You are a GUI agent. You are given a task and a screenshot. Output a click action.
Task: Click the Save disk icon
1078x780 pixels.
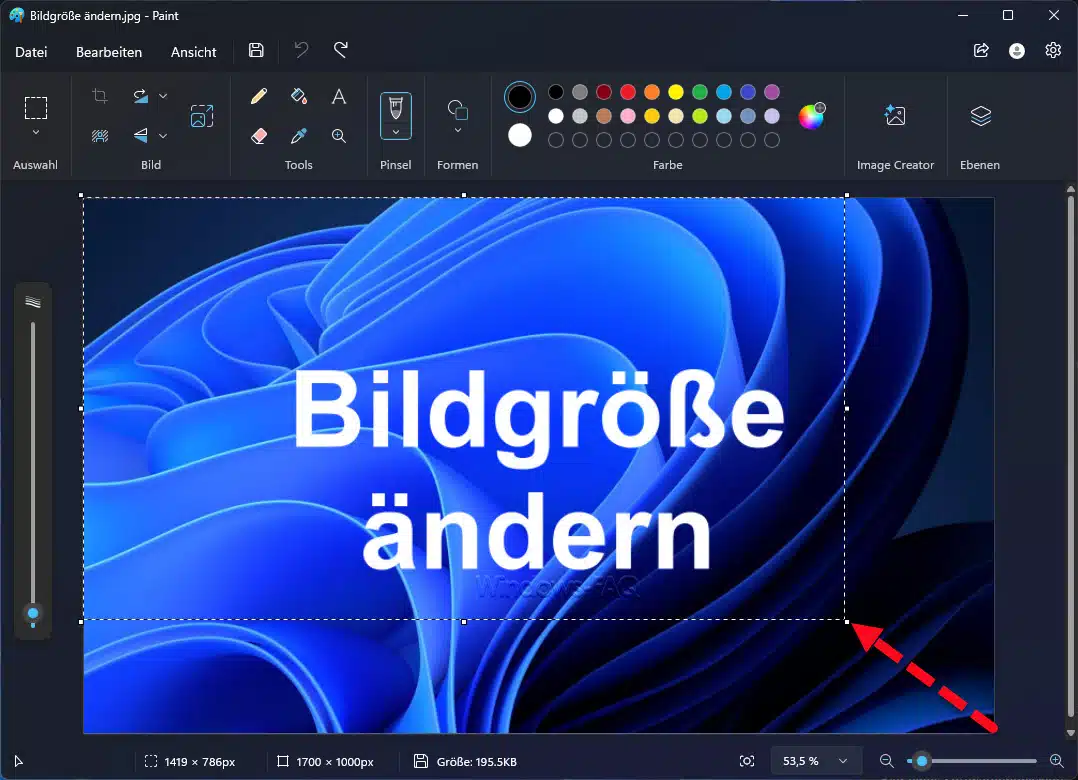[x=256, y=51]
